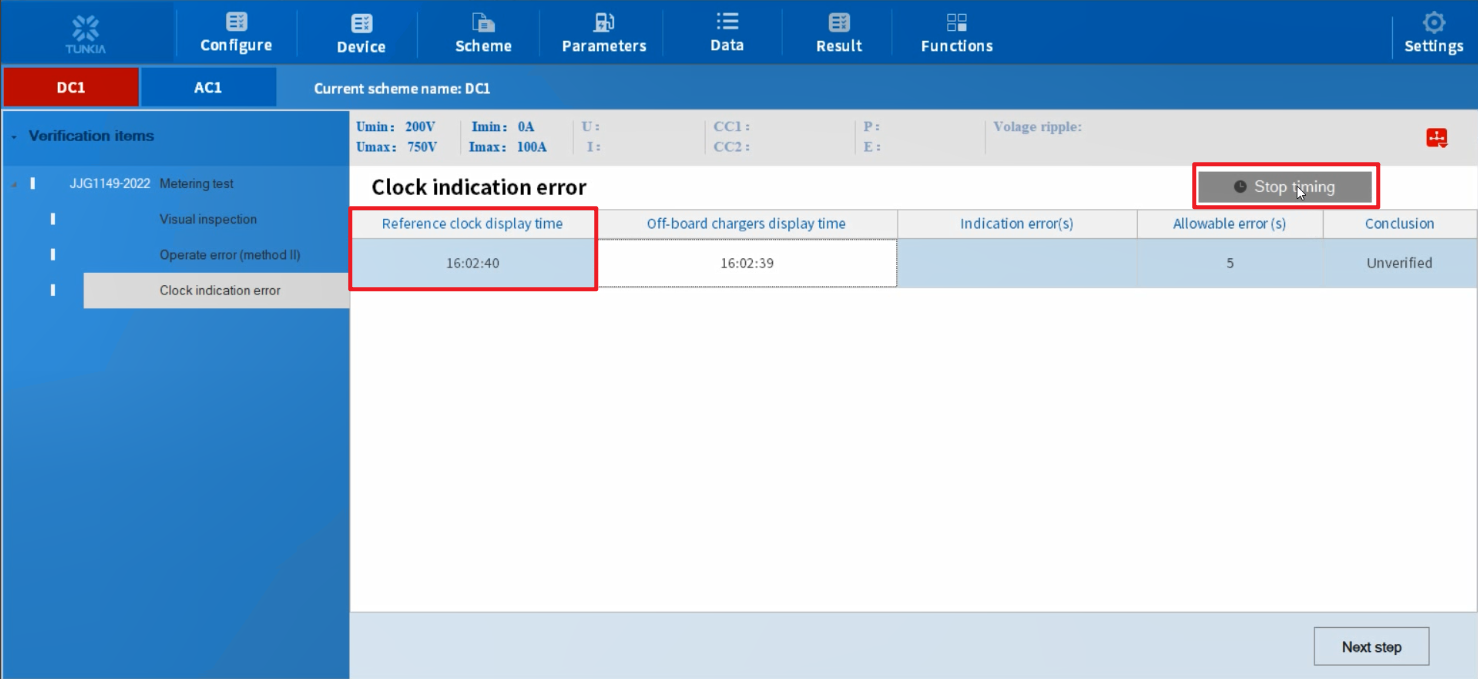Click the TUNKIA logo
The height and width of the screenshot is (679, 1478).
point(88,33)
